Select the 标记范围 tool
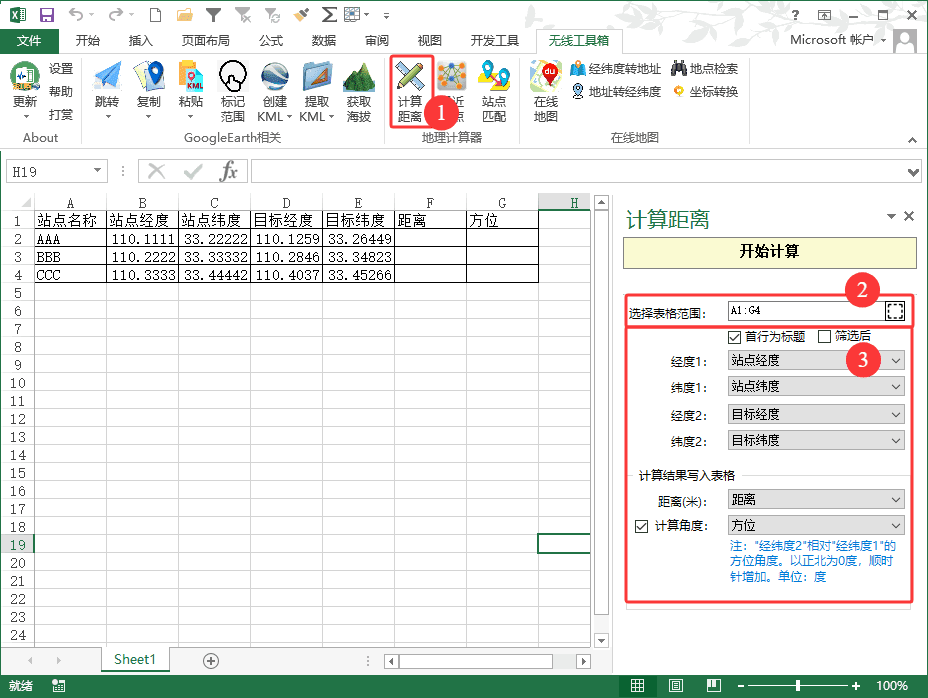The height and width of the screenshot is (698, 928). (233, 91)
